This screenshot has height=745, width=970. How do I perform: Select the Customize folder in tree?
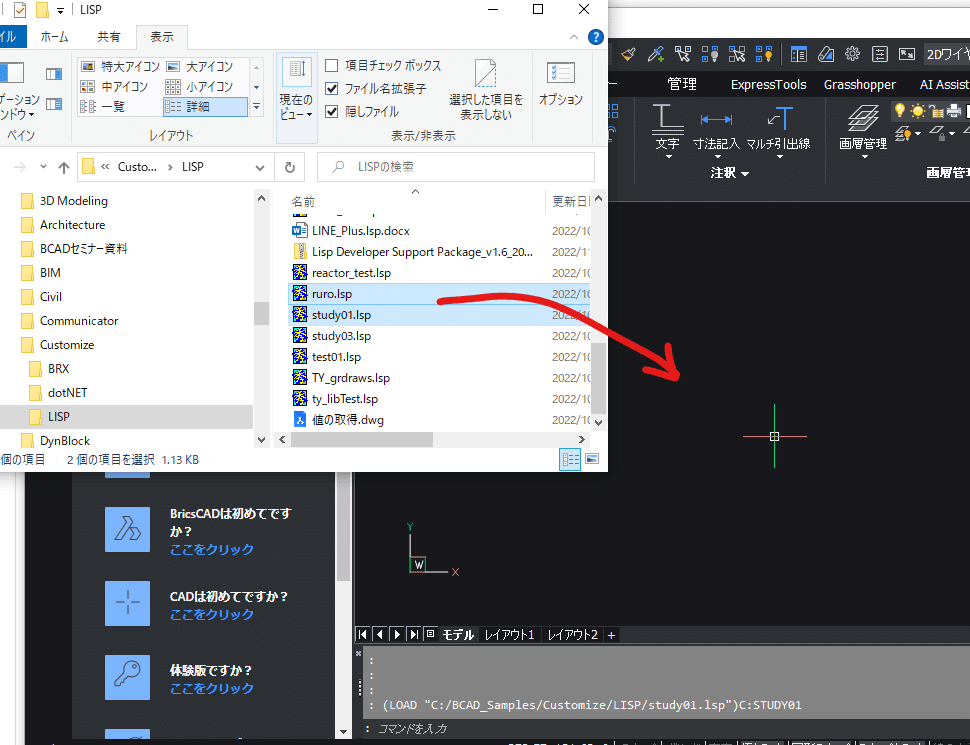tap(67, 345)
